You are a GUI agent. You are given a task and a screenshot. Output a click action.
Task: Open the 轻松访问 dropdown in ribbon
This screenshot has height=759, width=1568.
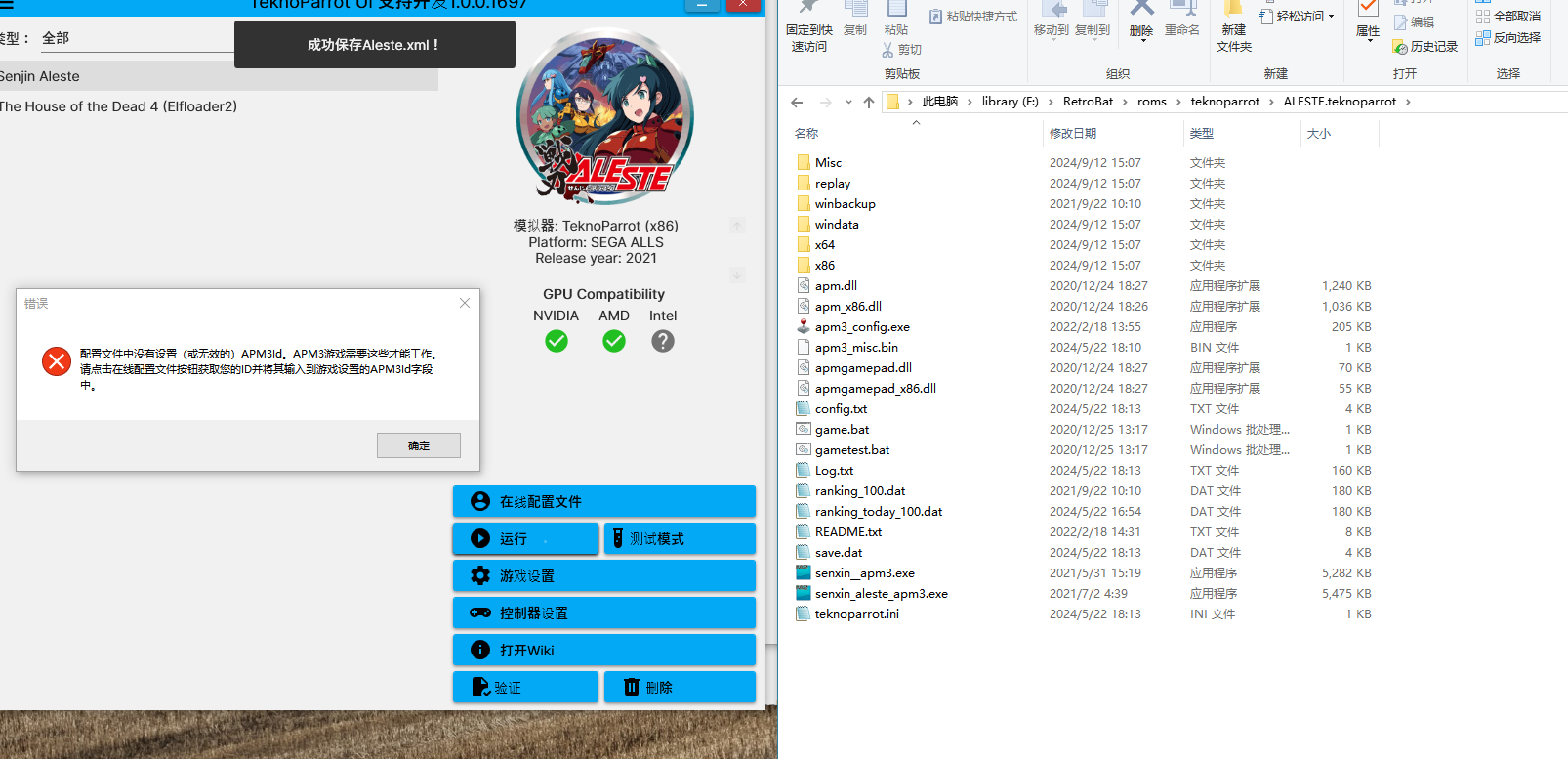click(1298, 16)
